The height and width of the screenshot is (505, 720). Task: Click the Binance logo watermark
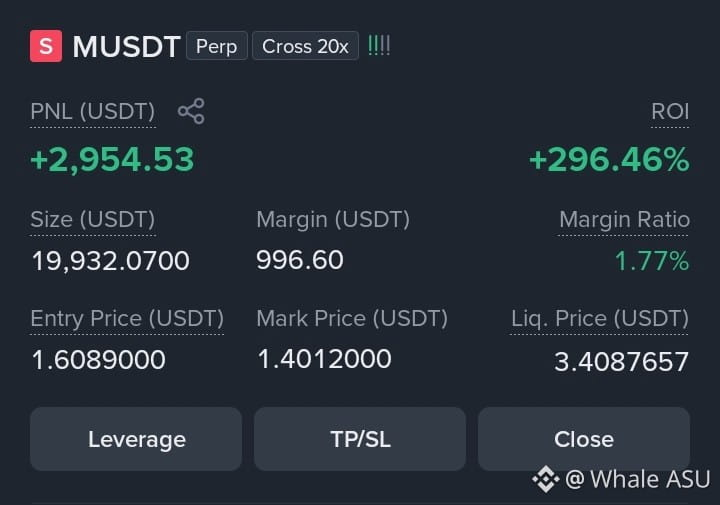(546, 479)
